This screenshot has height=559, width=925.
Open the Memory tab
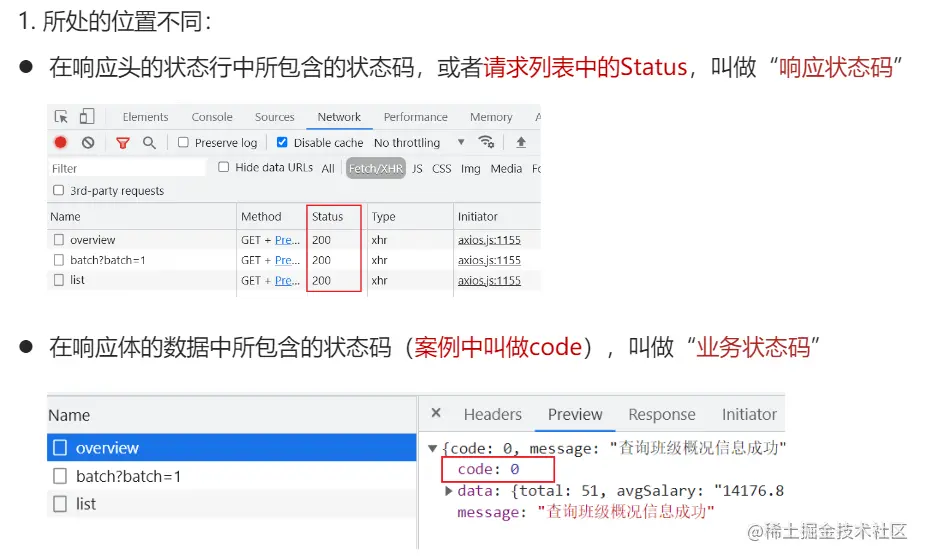click(x=491, y=117)
